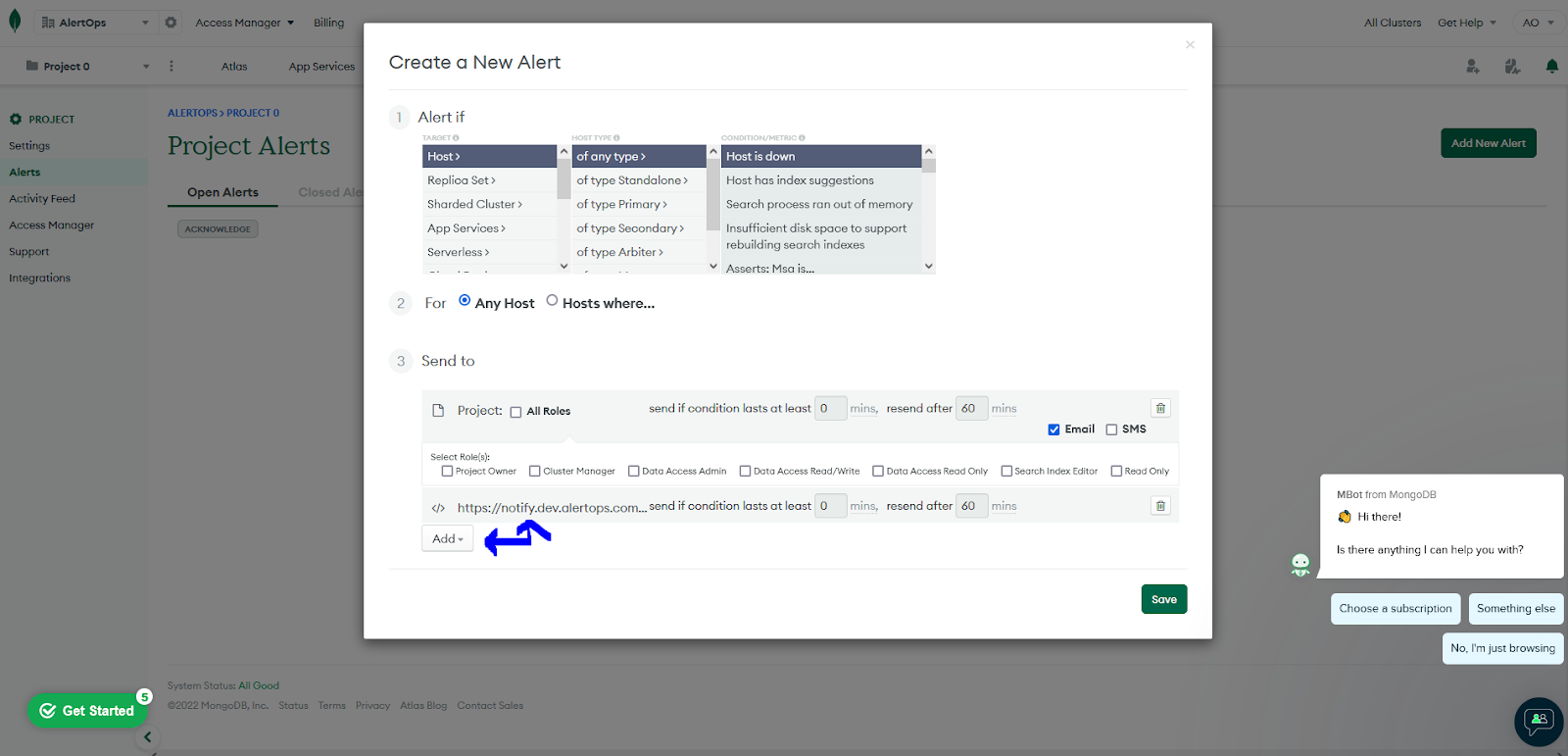Save the new alert
Viewport: 1568px width, 756px height.
coord(1163,599)
